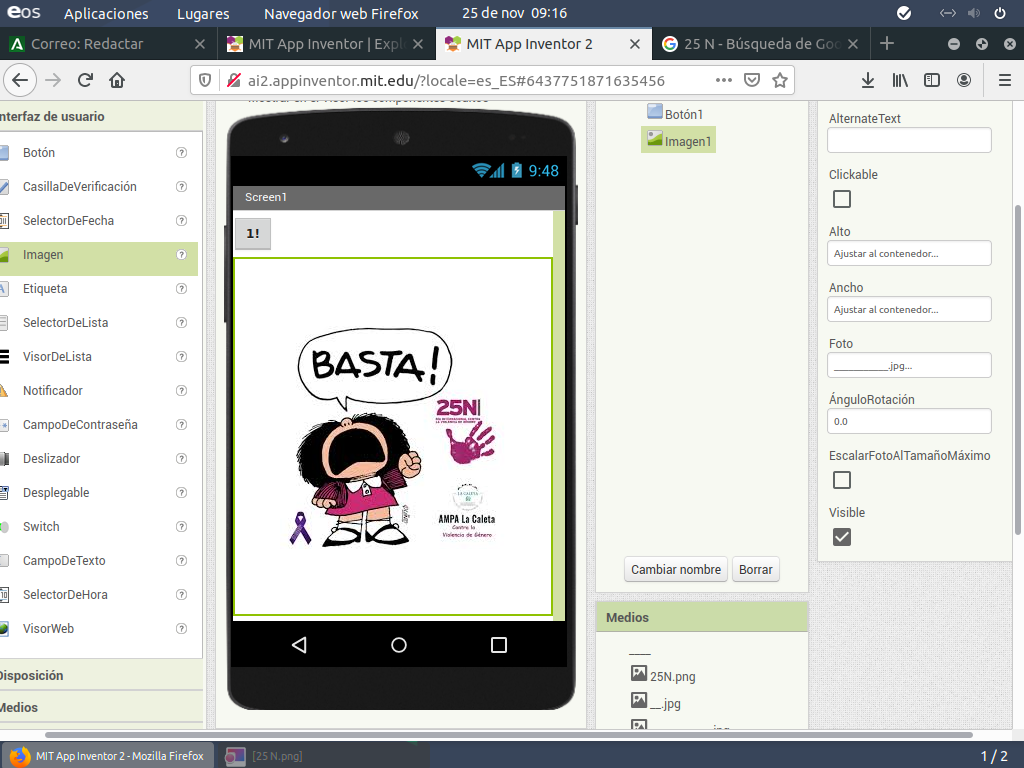Viewport: 1024px width, 768px height.
Task: Click the Mafalda image in the viewer
Action: [x=393, y=437]
